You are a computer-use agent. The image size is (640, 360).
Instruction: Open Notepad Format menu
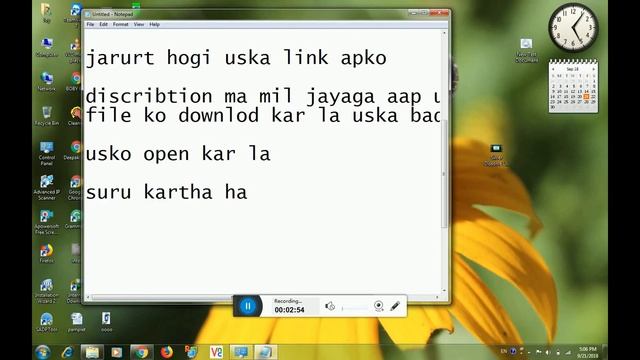[x=121, y=24]
